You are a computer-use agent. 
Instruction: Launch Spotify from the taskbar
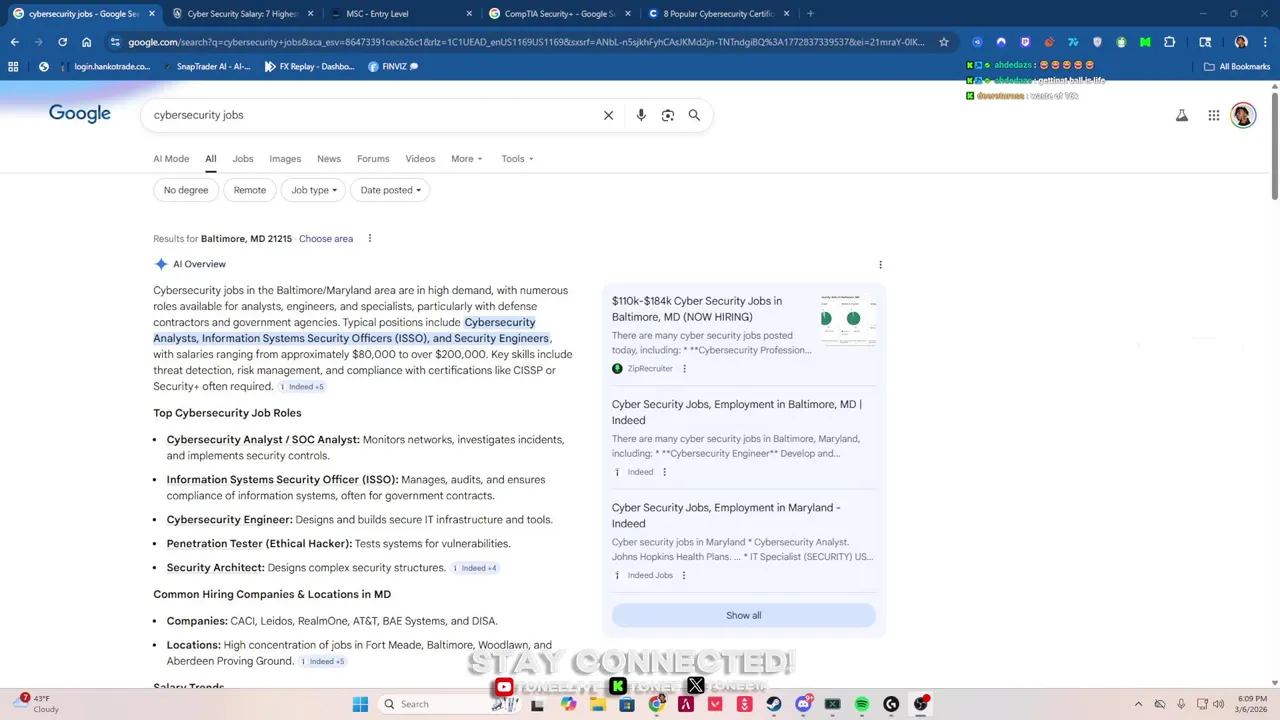[x=862, y=704]
